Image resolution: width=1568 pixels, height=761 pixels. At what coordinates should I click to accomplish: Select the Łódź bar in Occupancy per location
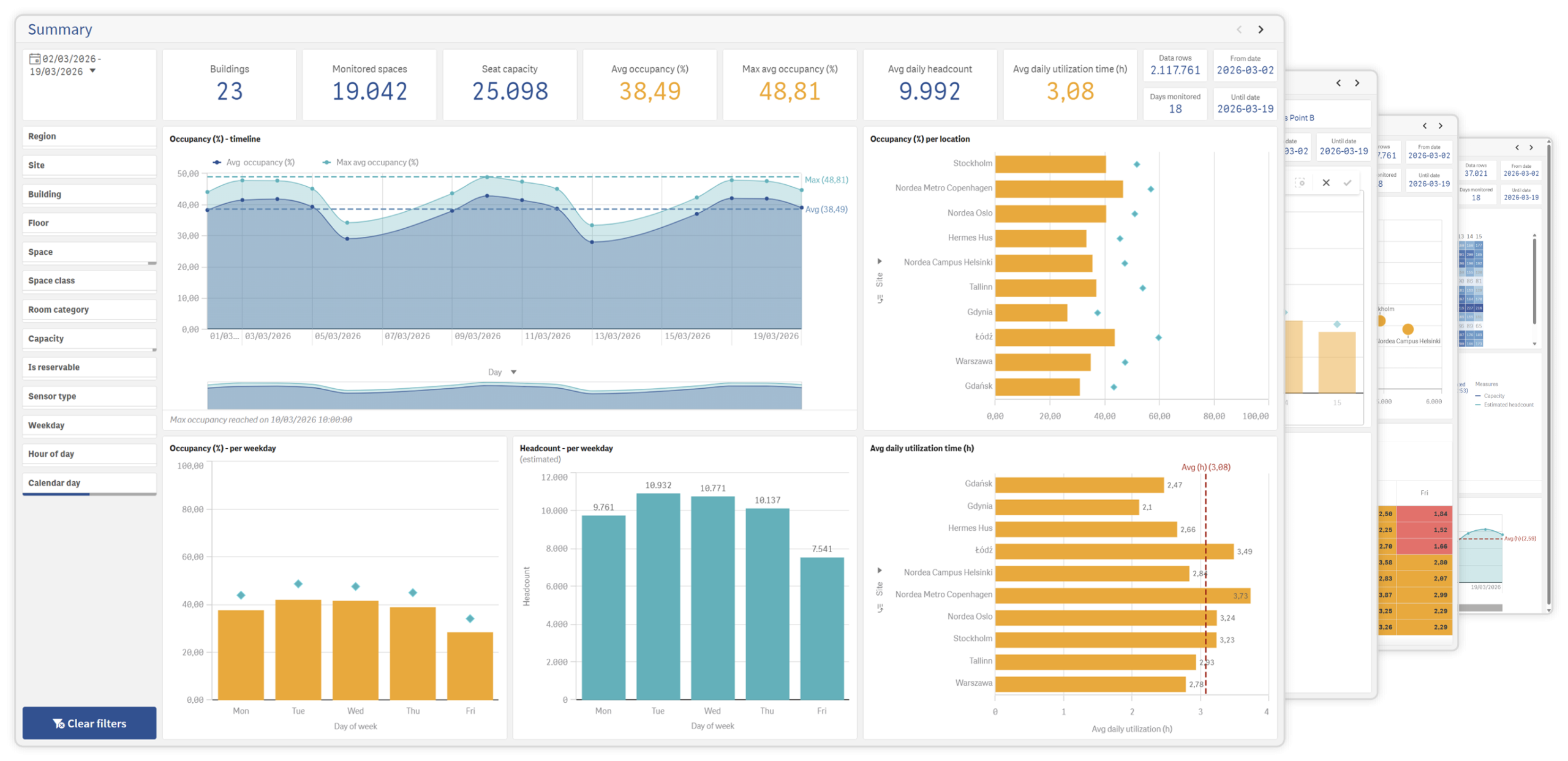[x=1054, y=337]
